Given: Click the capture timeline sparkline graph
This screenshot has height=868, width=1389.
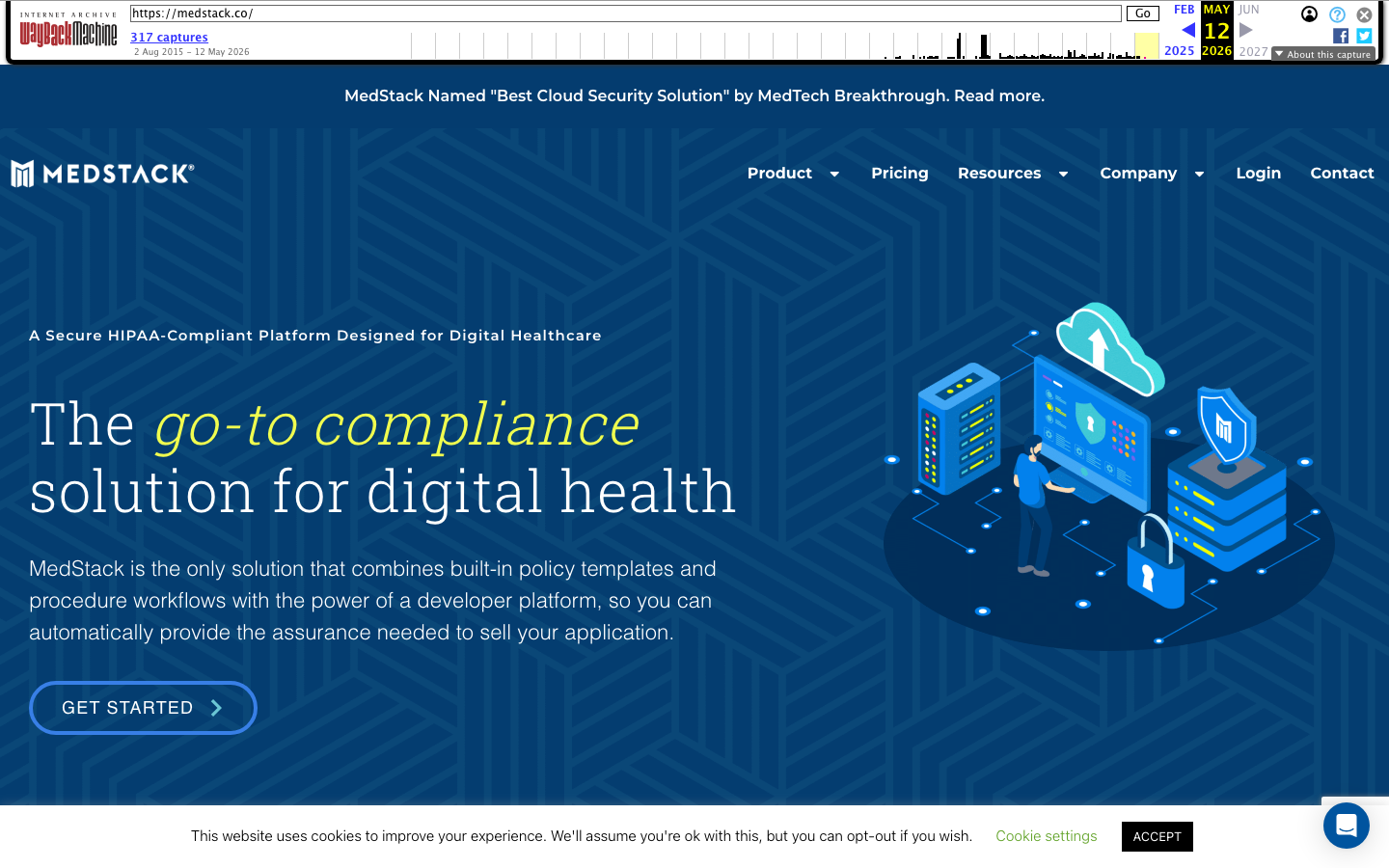Looking at the screenshot, I should pos(784,45).
